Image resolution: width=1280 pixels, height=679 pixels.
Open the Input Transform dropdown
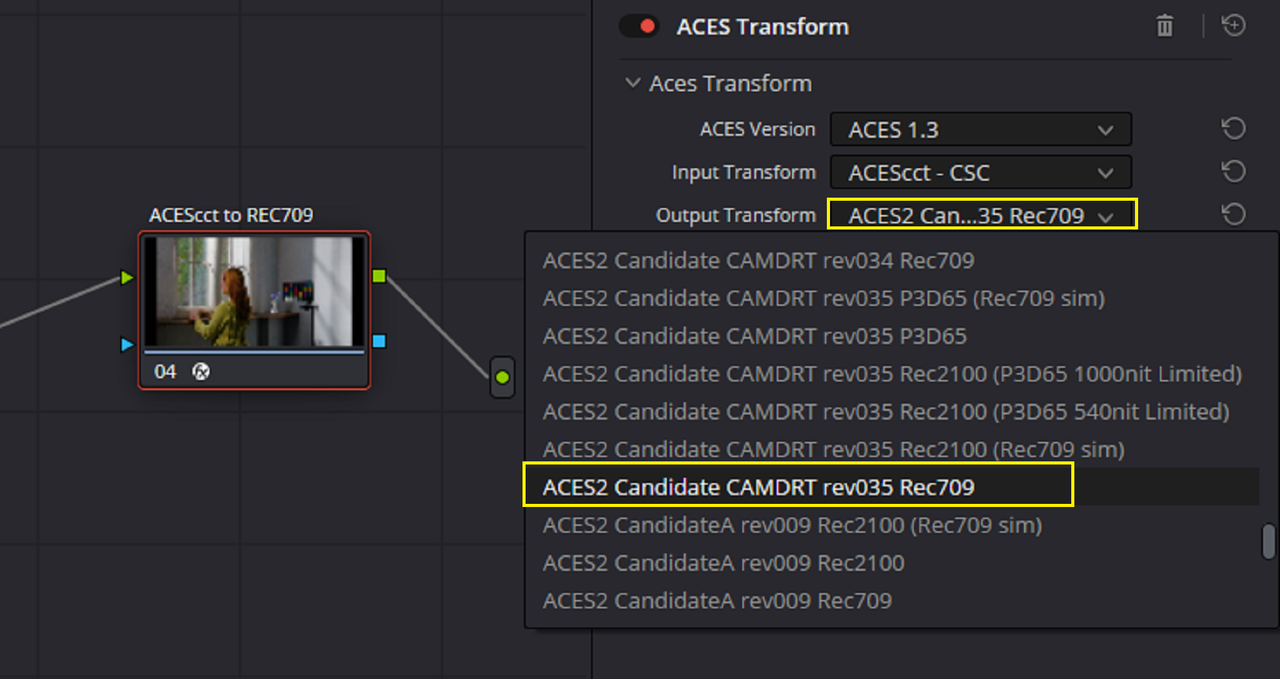tap(981, 172)
